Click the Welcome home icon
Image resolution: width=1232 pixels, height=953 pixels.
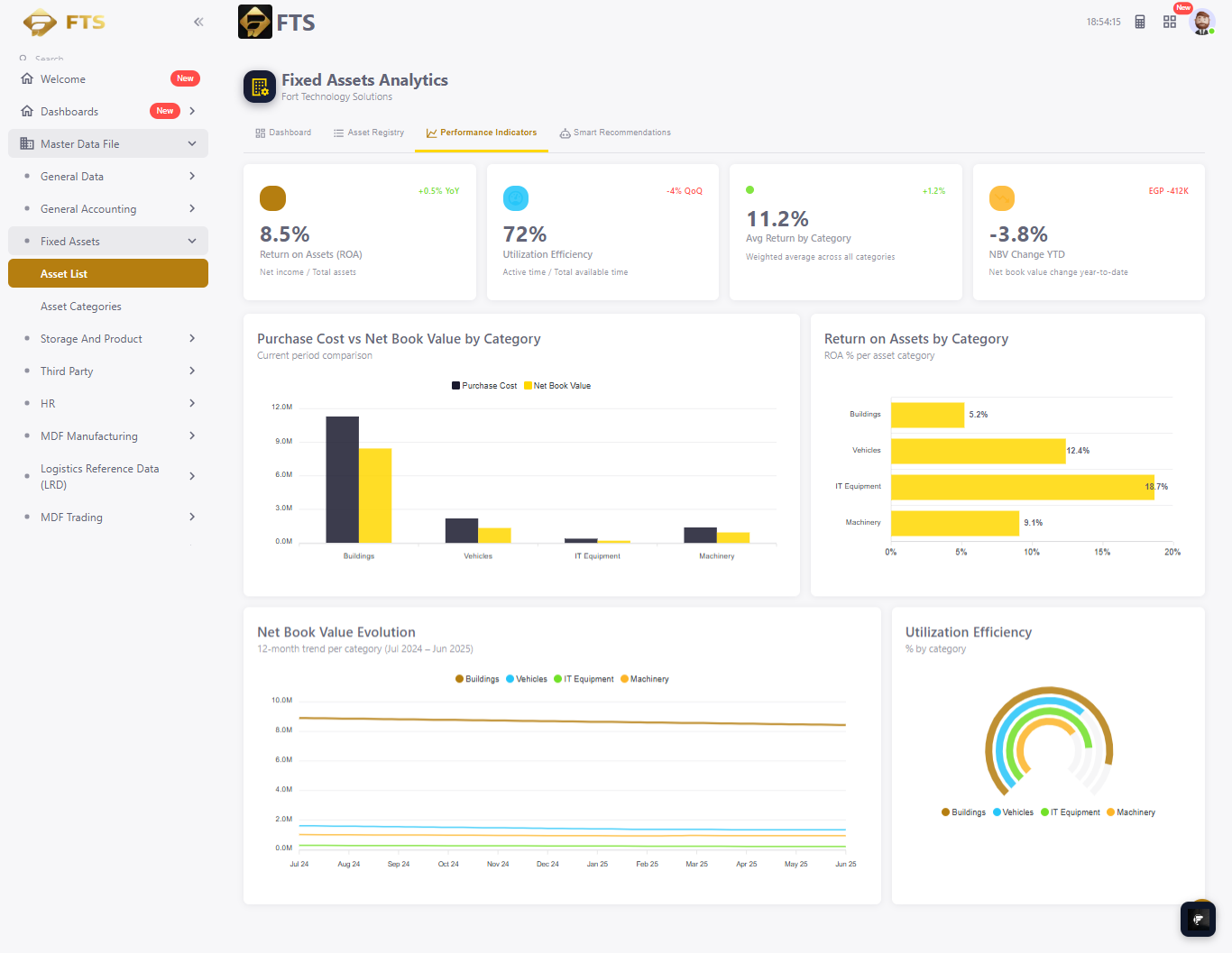coord(27,78)
